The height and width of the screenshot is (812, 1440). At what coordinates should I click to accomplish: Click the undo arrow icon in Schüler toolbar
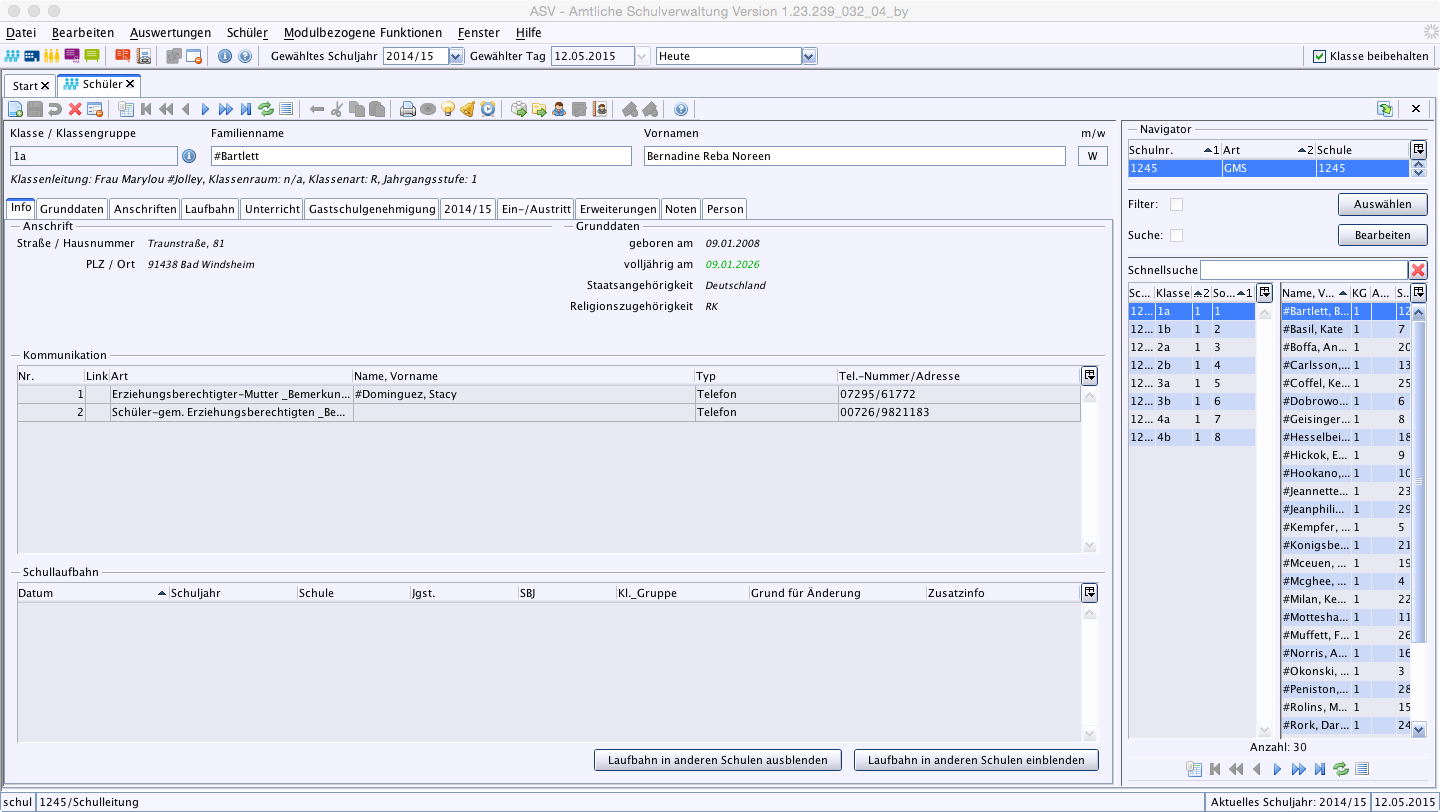[x=54, y=109]
